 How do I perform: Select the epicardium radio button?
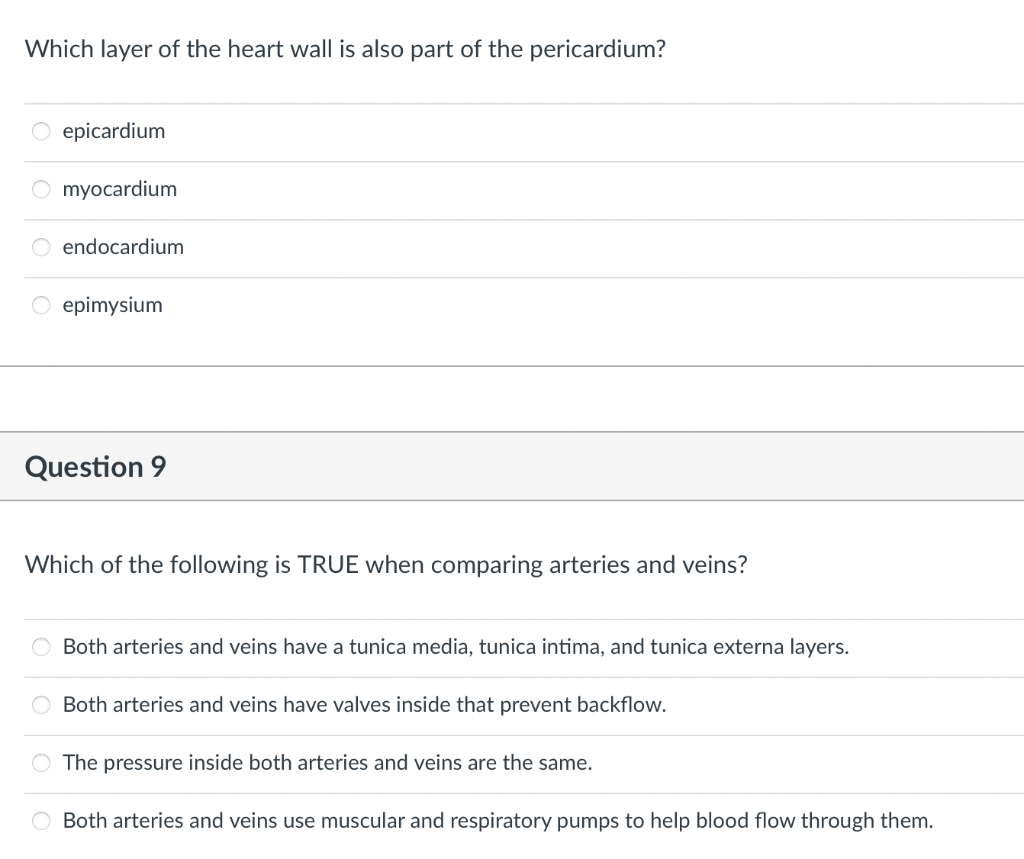[x=41, y=131]
